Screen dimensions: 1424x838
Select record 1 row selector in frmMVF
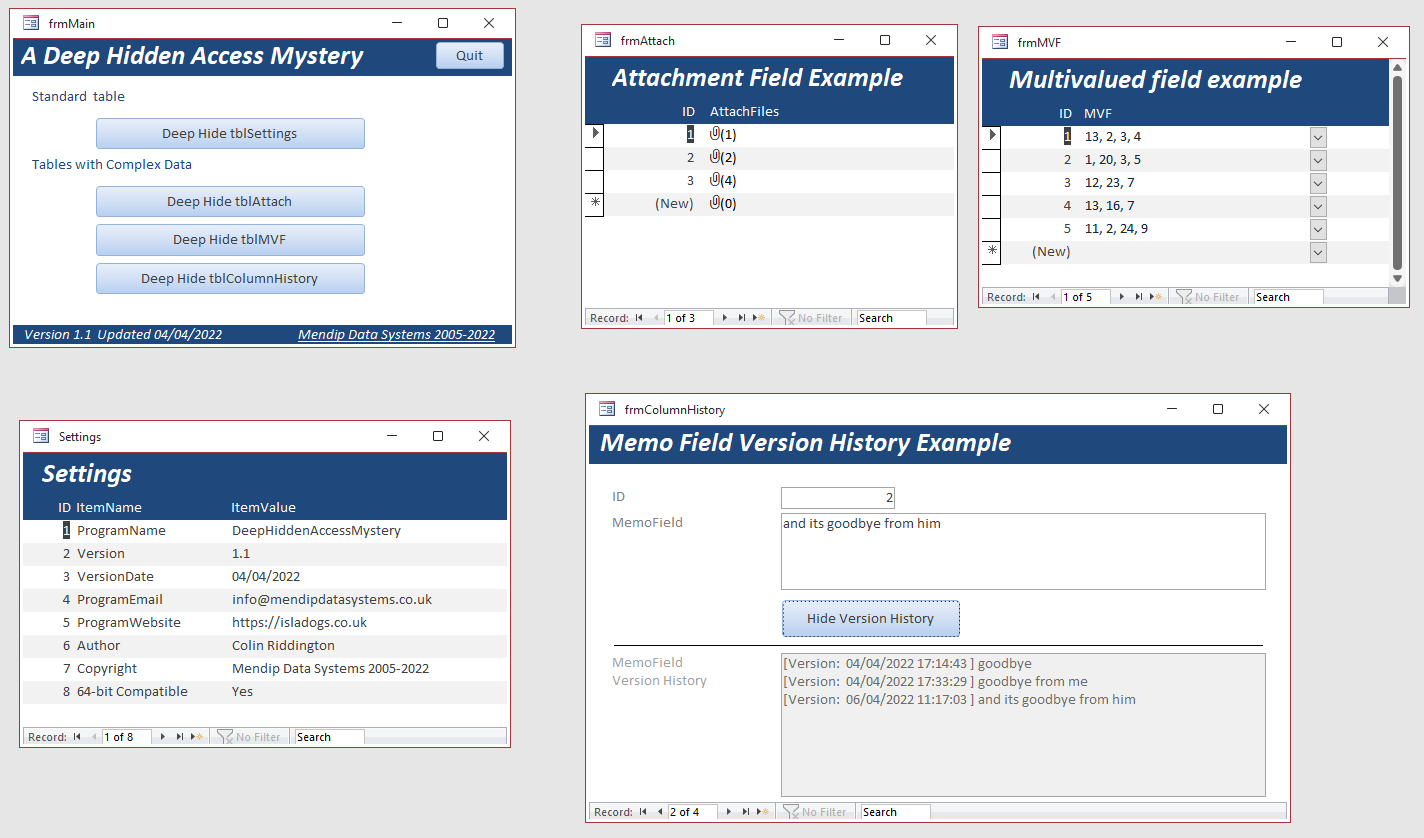tap(993, 136)
